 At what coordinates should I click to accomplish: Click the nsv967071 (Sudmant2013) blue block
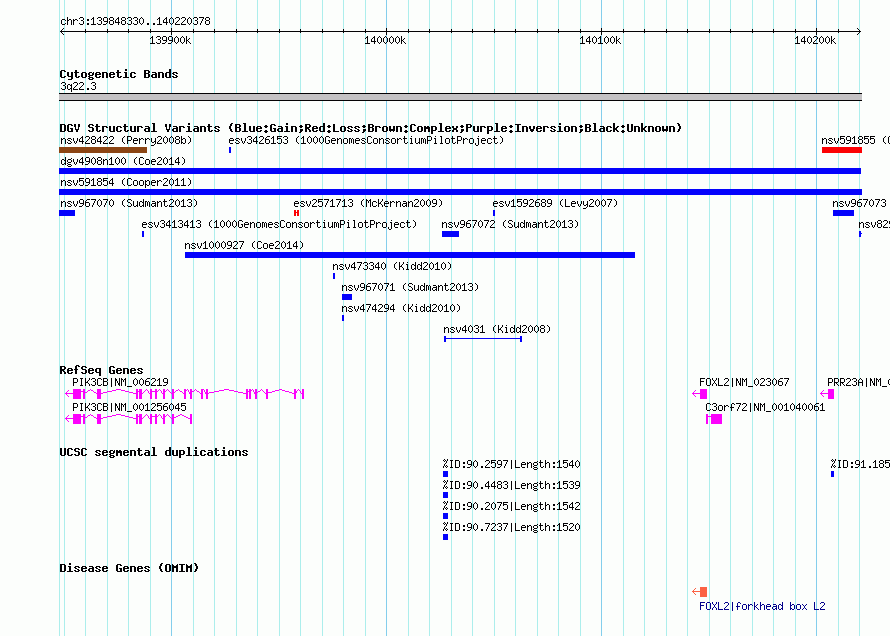[x=347, y=297]
